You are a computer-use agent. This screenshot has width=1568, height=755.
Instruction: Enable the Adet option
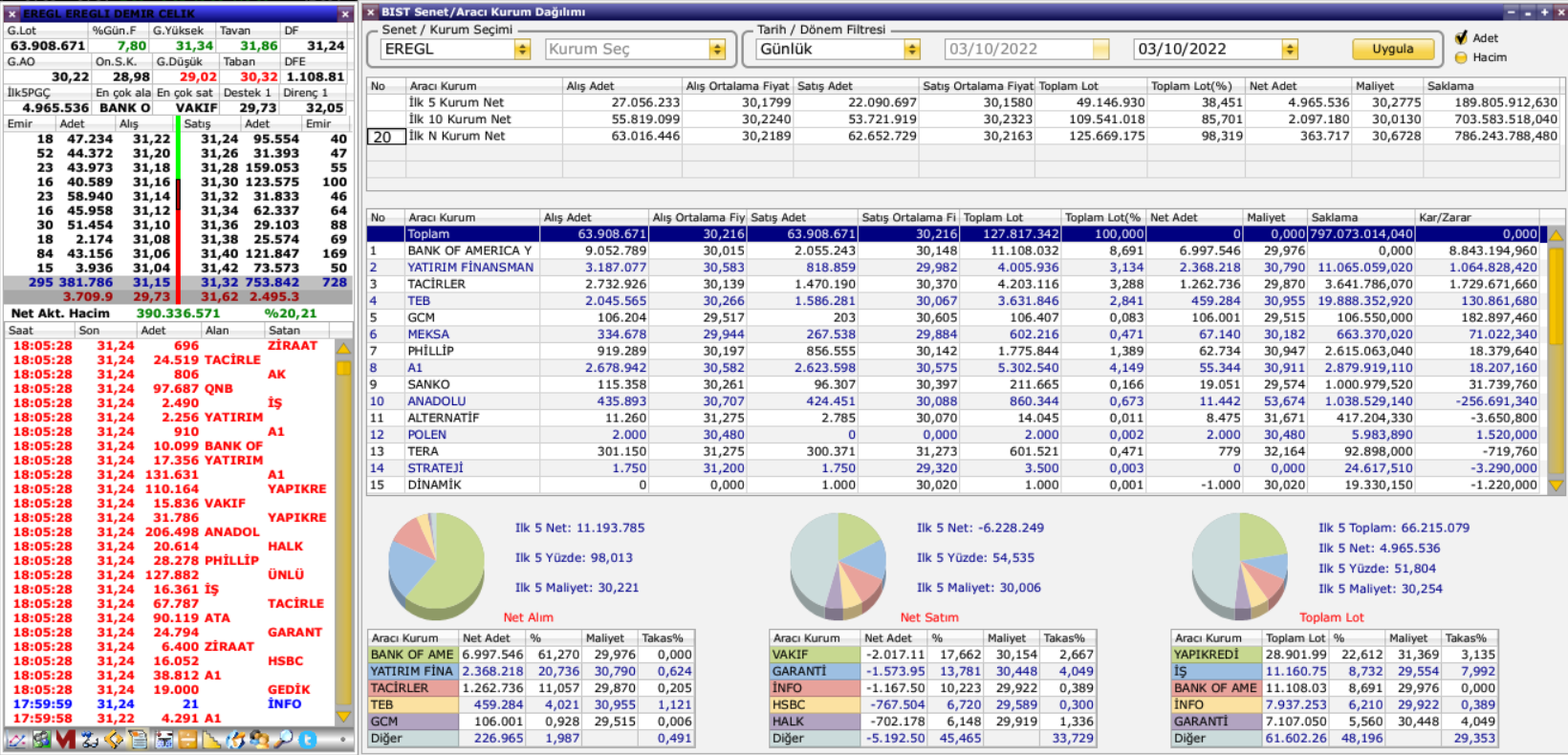coord(1461,38)
